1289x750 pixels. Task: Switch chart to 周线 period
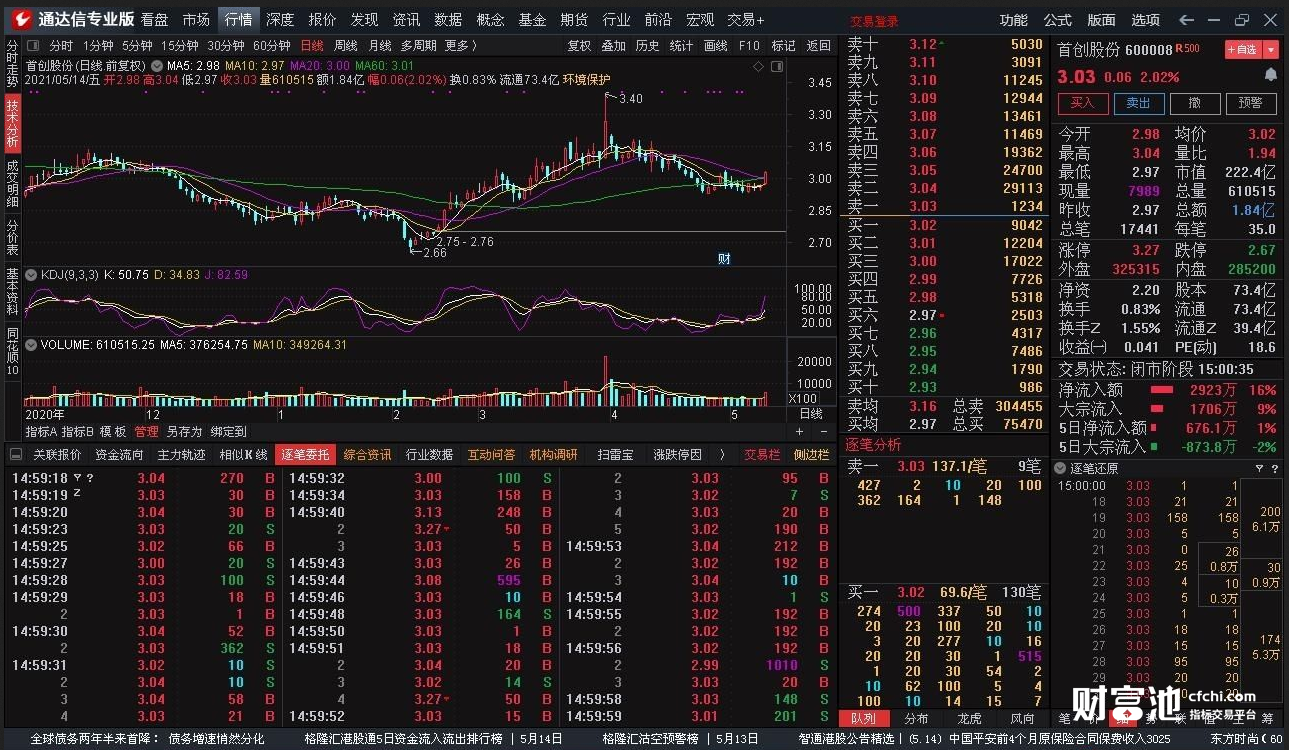click(x=345, y=45)
